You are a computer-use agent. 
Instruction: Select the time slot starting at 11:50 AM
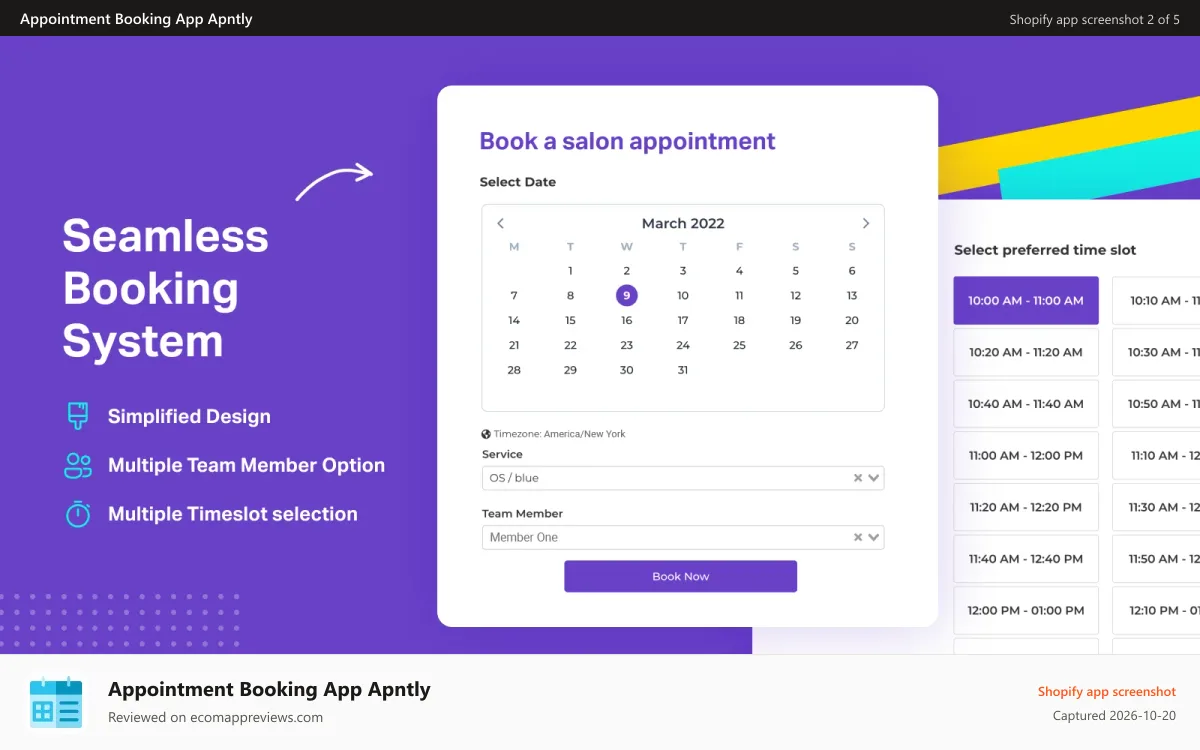1157,559
